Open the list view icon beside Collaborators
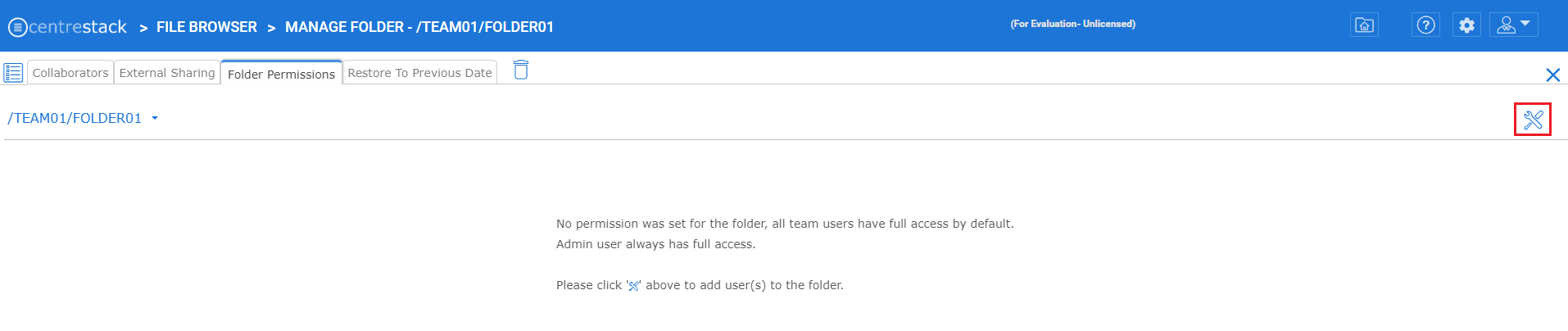 point(13,73)
